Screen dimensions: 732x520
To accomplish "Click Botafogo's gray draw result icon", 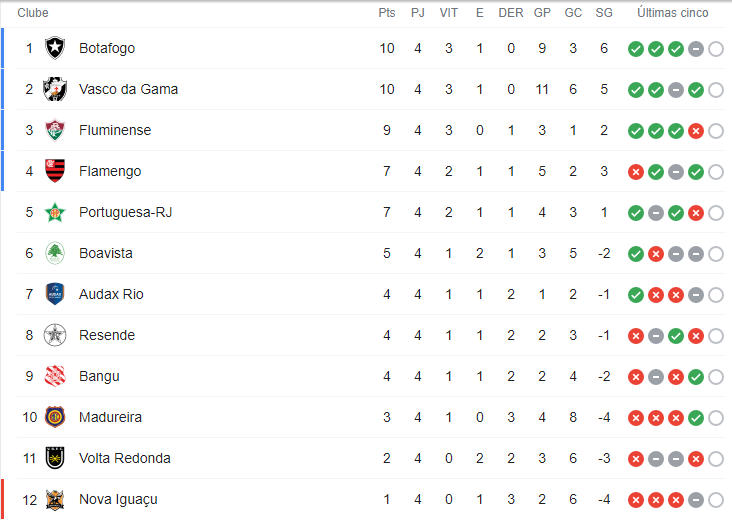I will tap(696, 49).
